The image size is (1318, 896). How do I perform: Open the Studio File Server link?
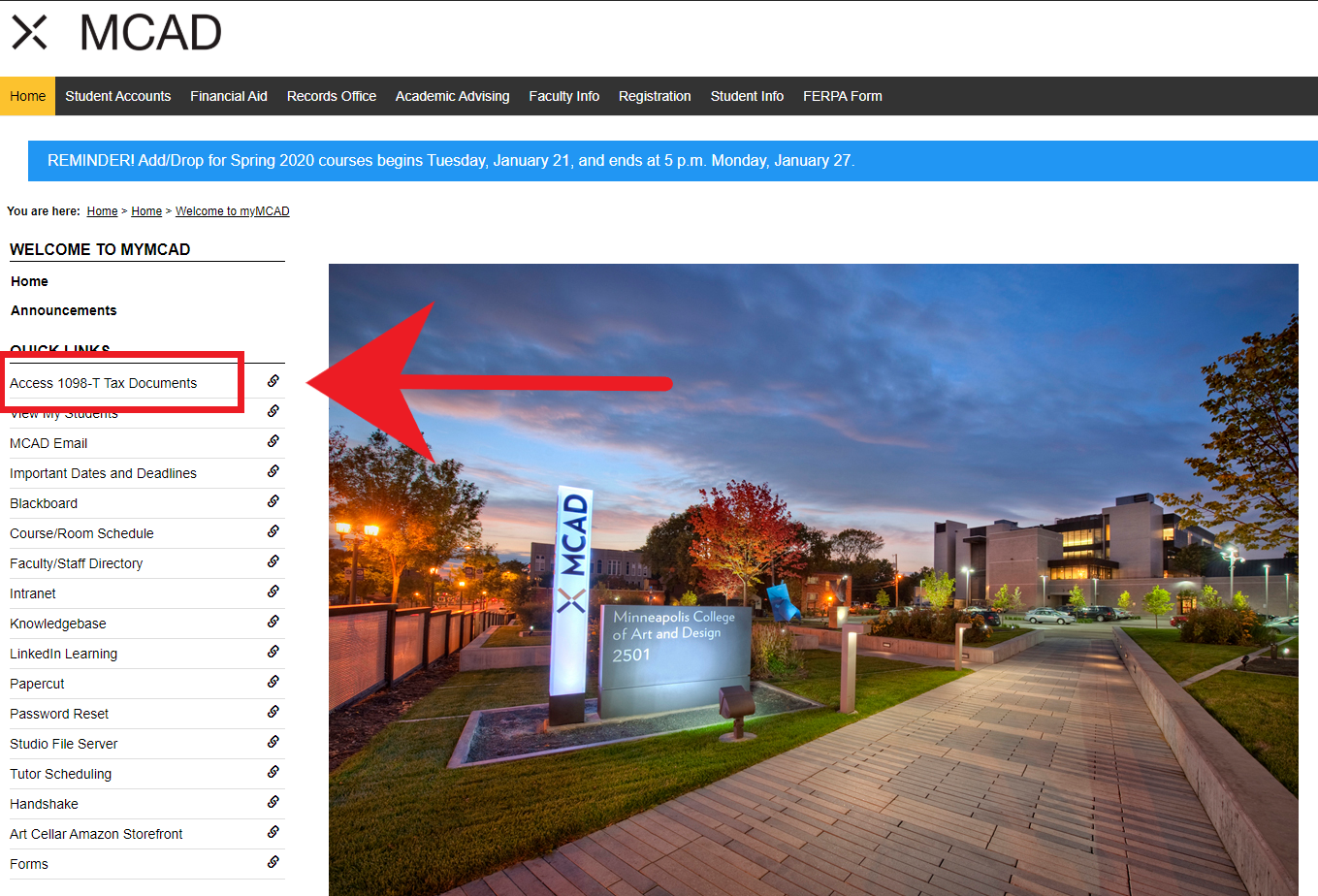click(x=64, y=744)
